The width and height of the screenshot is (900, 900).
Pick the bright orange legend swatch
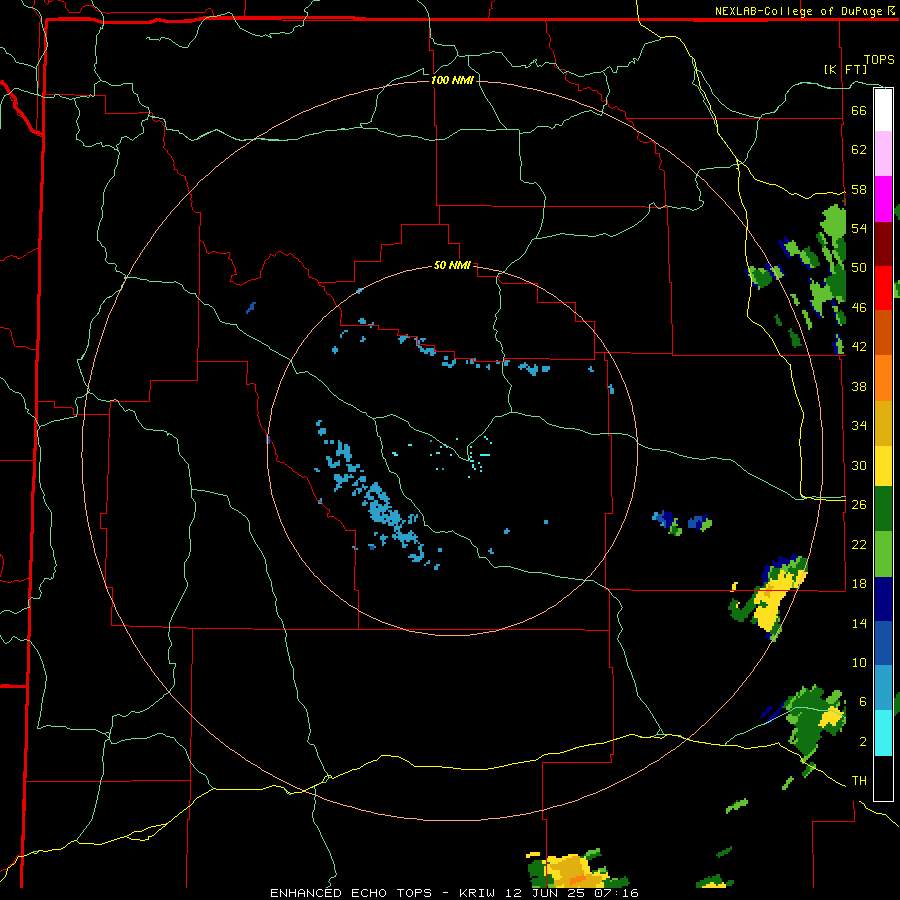tap(883, 378)
